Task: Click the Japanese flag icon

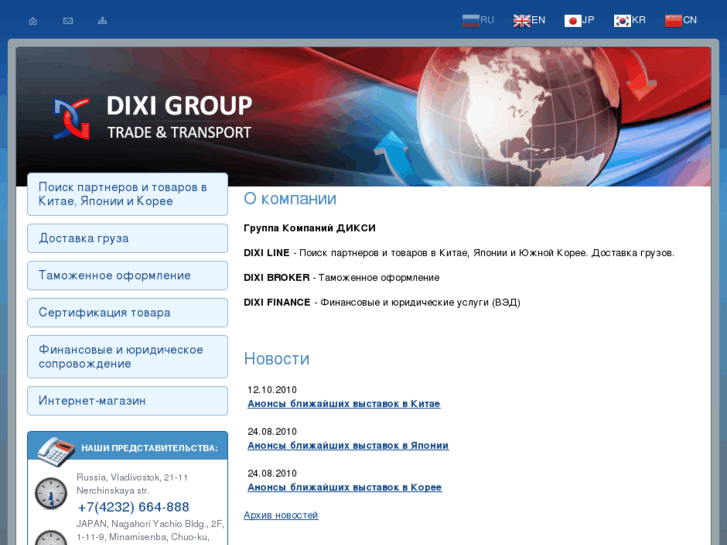Action: [573, 21]
